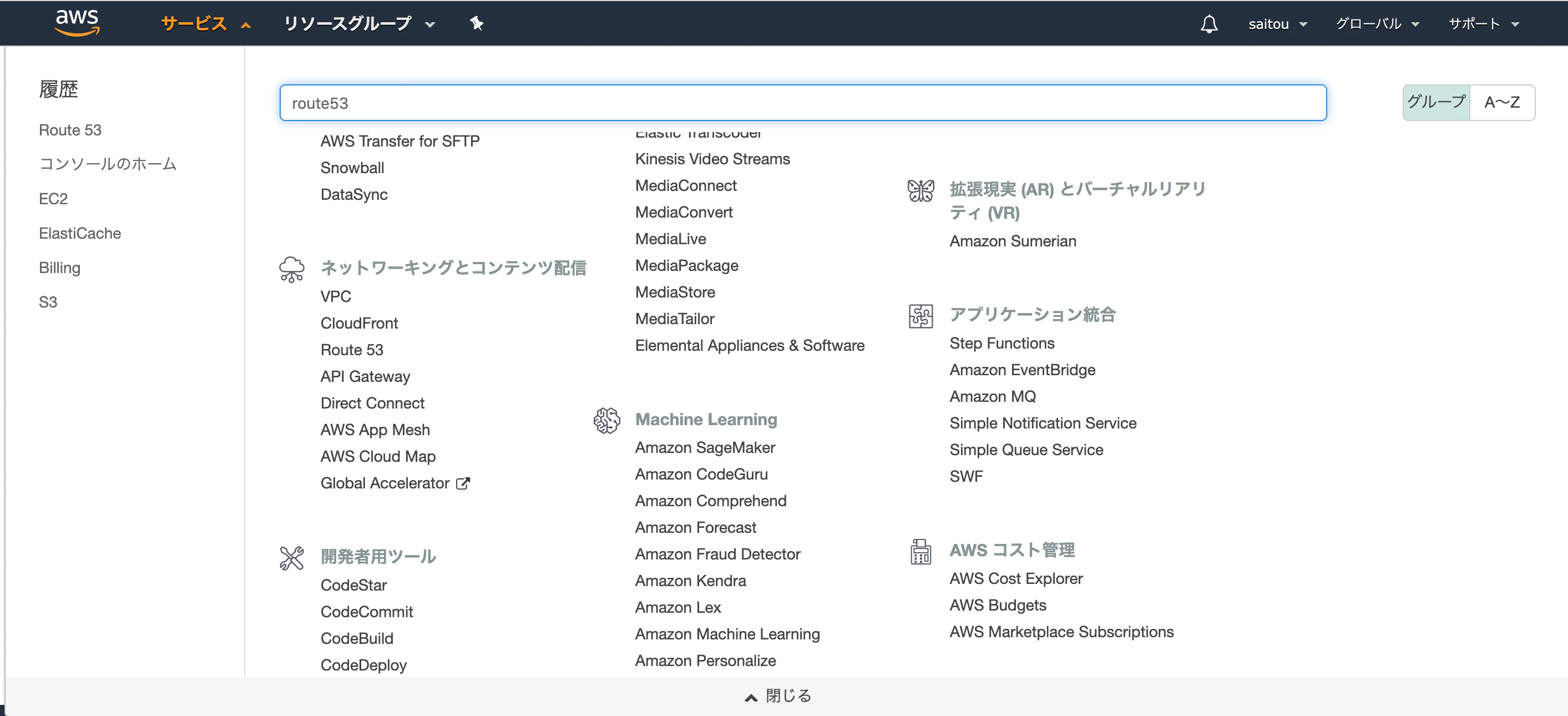This screenshot has width=1568, height=716.
Task: Click the networking and content delivery cloud icon
Action: (291, 269)
